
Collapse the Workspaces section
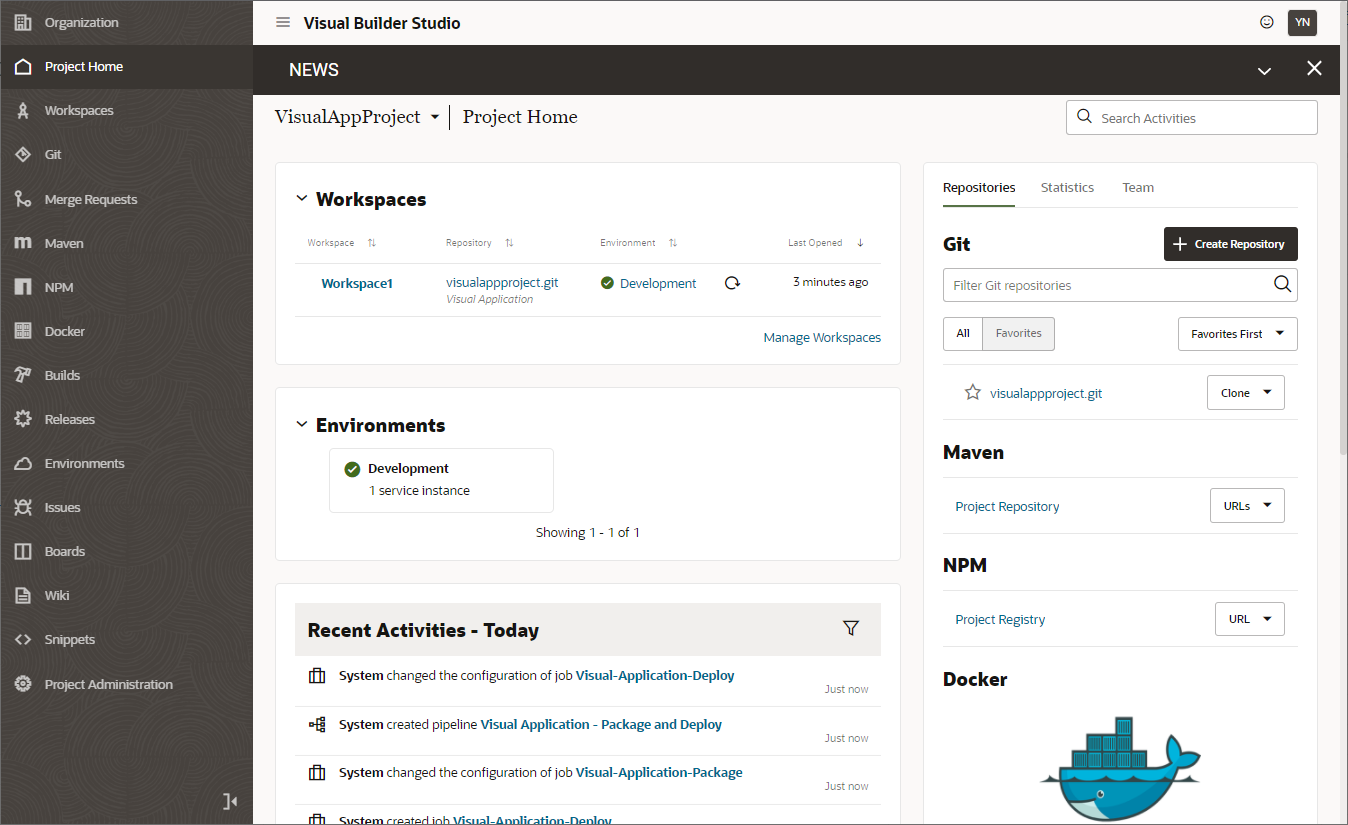click(301, 199)
